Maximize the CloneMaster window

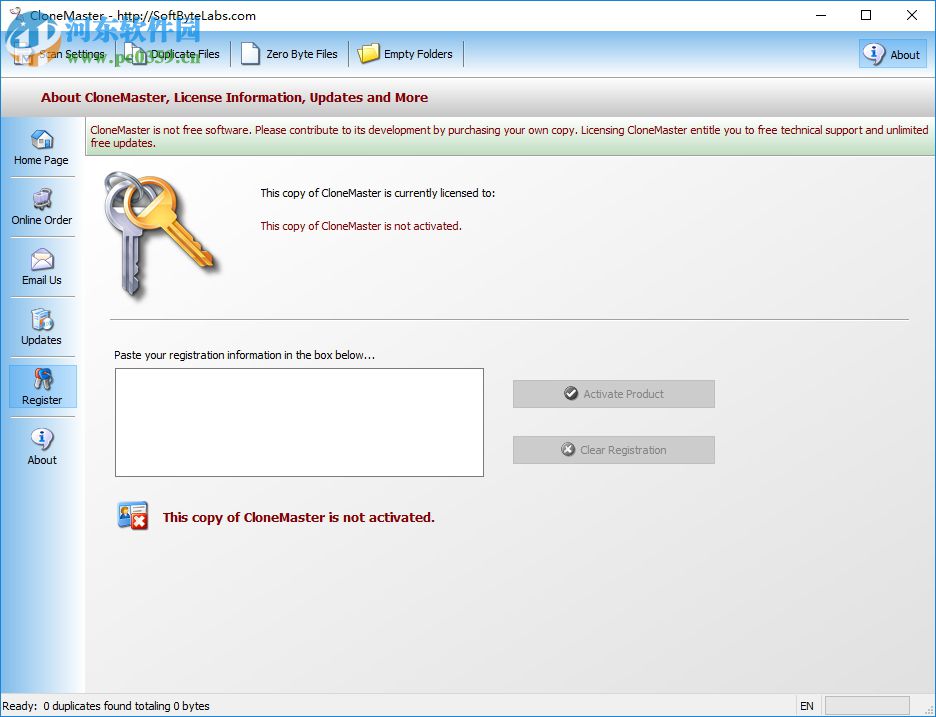(x=866, y=16)
